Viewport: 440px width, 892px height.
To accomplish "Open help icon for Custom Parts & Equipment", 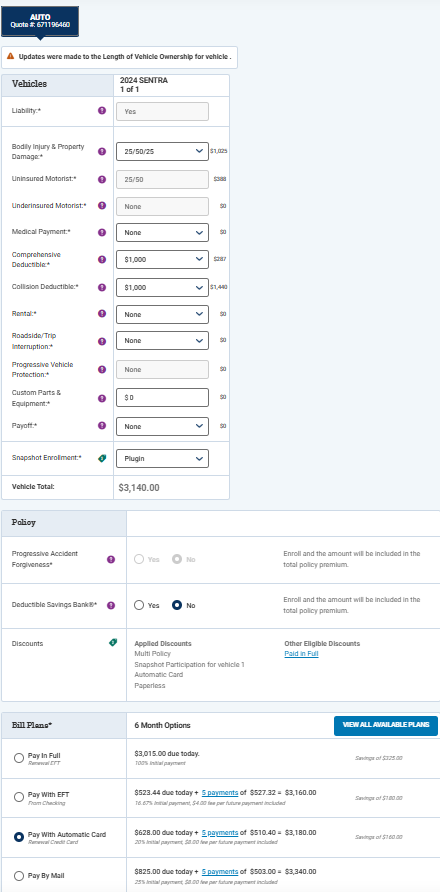I will click(x=102, y=398).
